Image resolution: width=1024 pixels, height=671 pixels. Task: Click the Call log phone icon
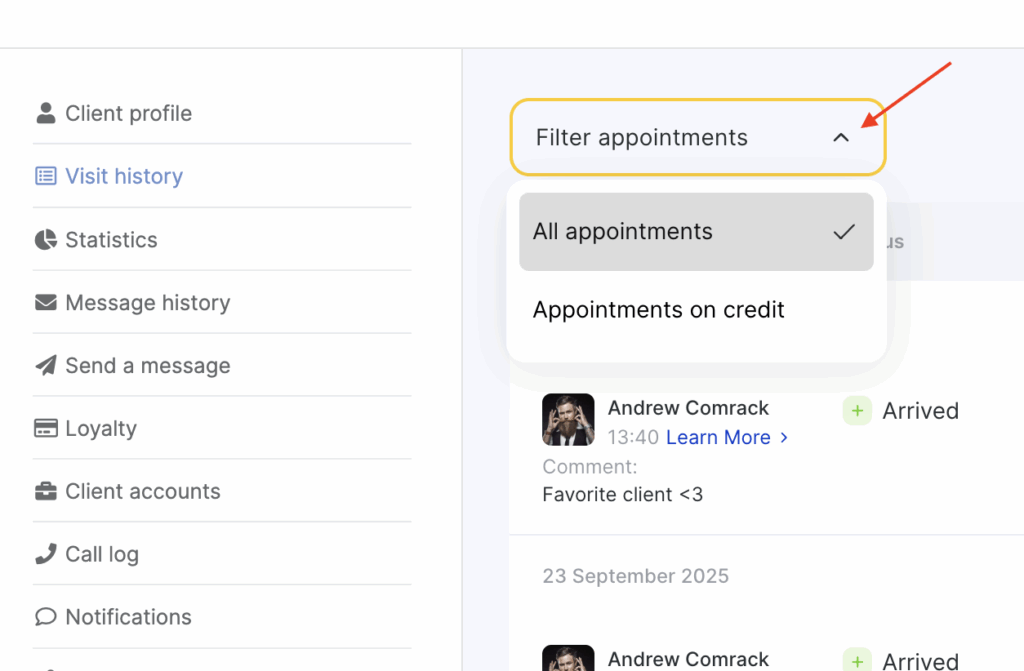45,554
